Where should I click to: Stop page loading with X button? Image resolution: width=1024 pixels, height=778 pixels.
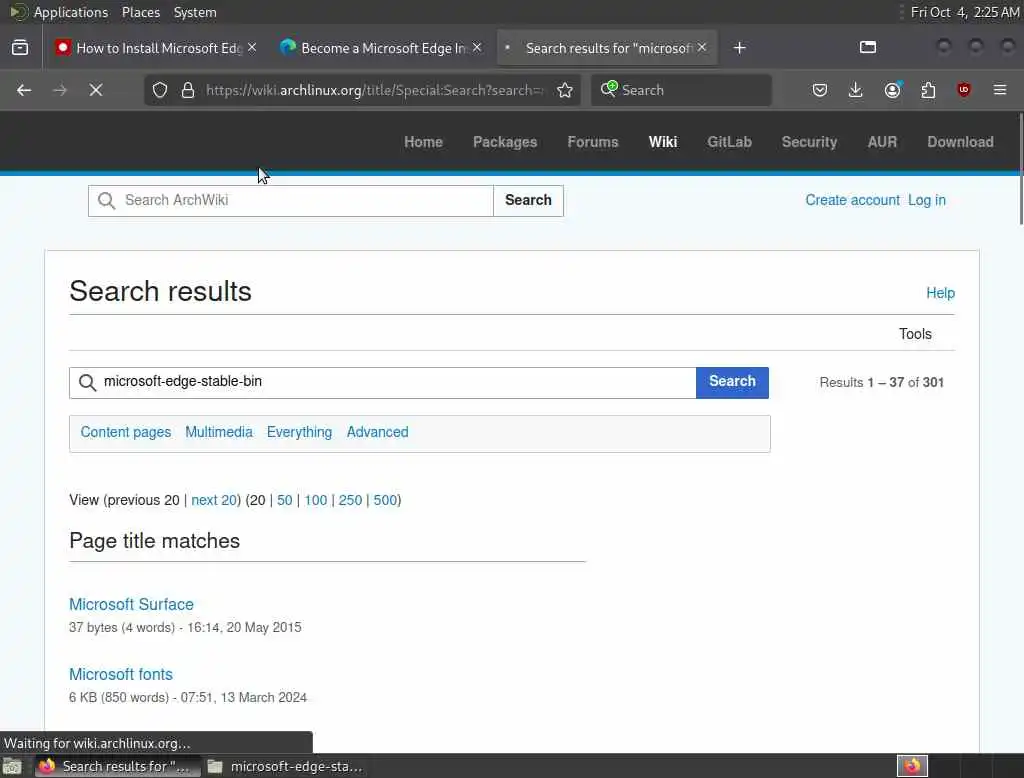pyautogui.click(x=96, y=90)
